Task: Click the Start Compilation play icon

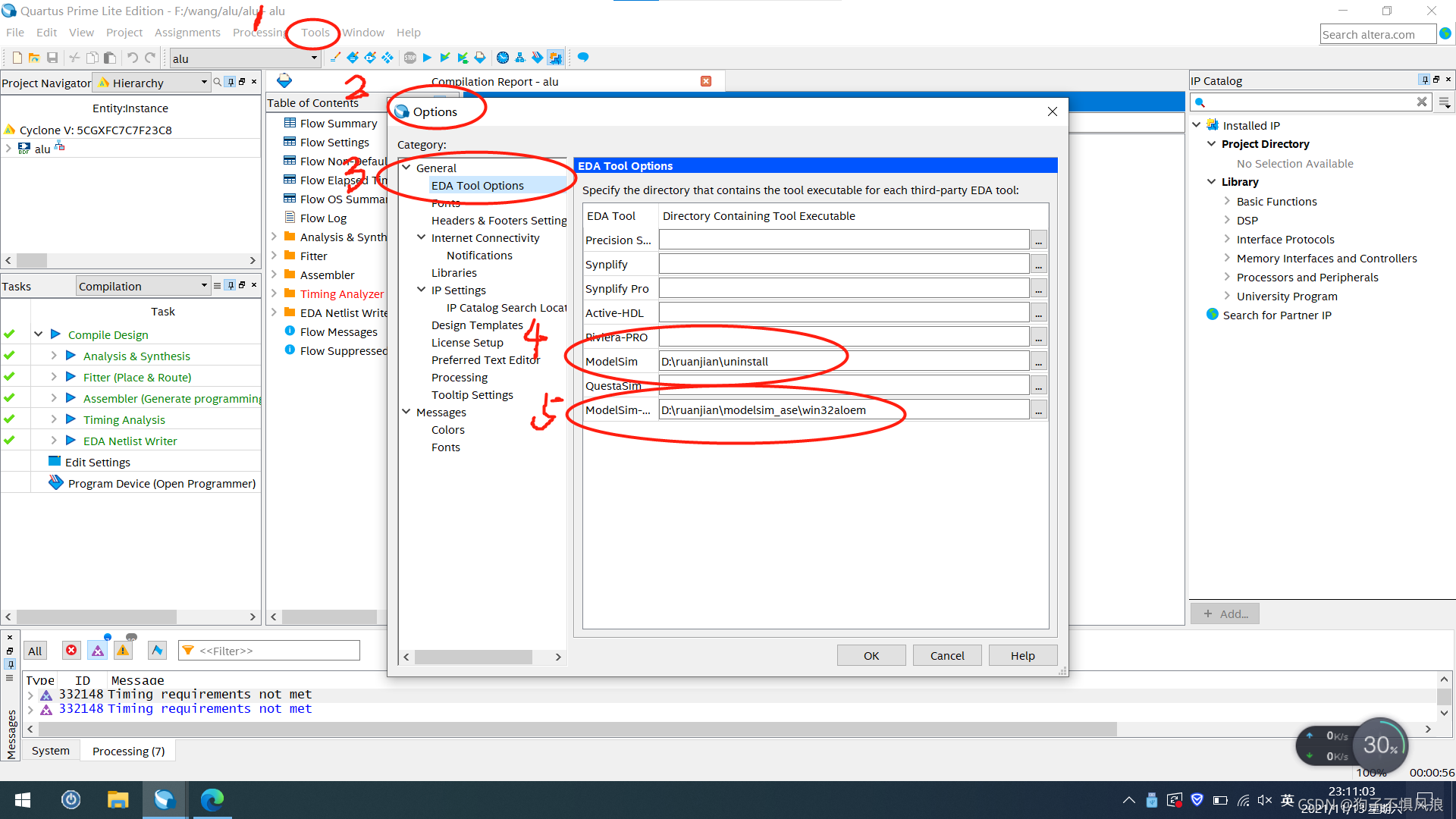Action: [x=427, y=58]
